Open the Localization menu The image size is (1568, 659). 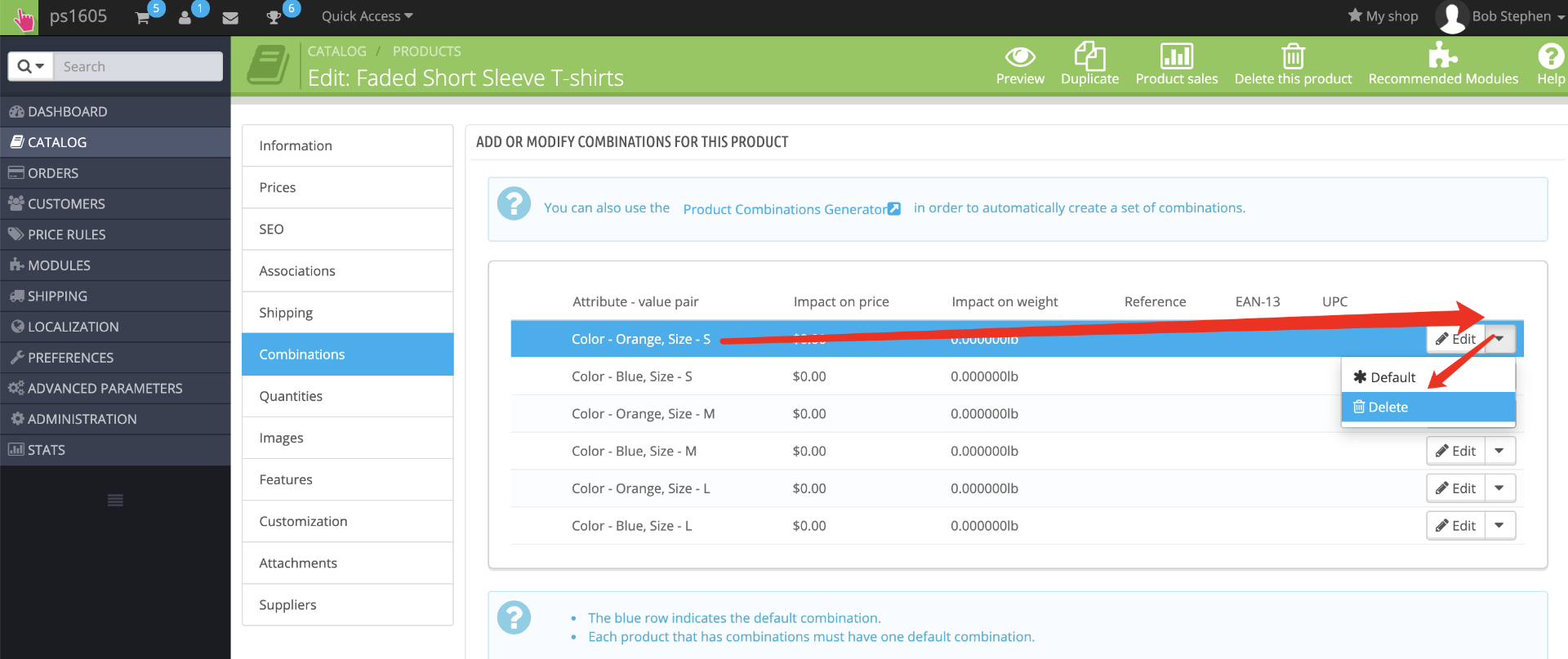[115, 327]
